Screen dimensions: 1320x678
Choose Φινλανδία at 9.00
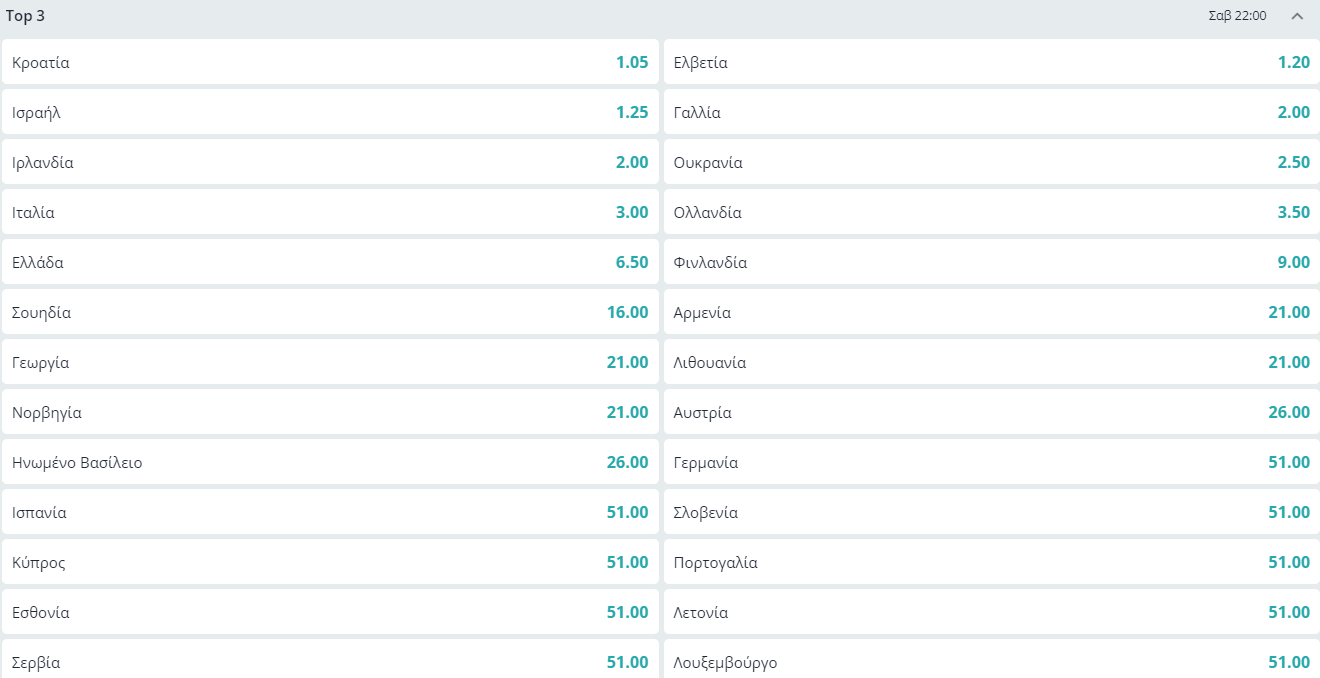pyautogui.click(x=991, y=262)
